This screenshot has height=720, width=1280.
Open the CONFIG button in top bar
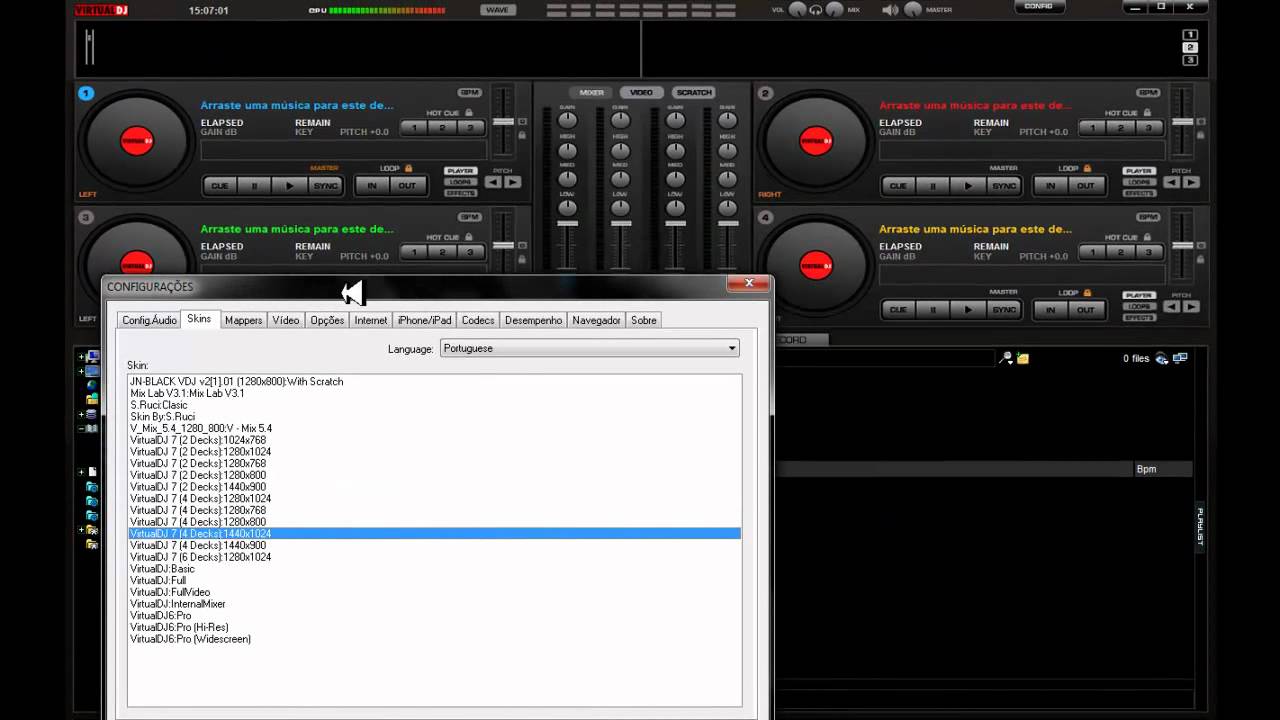point(1039,6)
